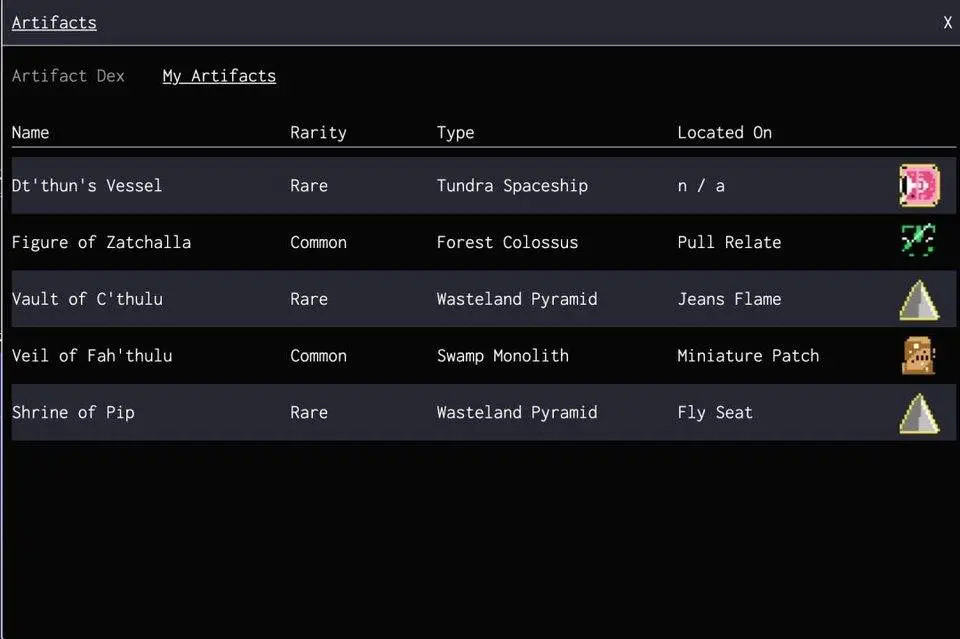This screenshot has height=639, width=960.
Task: Click the pyramid icon for Shrine of Pip
Action: click(918, 412)
